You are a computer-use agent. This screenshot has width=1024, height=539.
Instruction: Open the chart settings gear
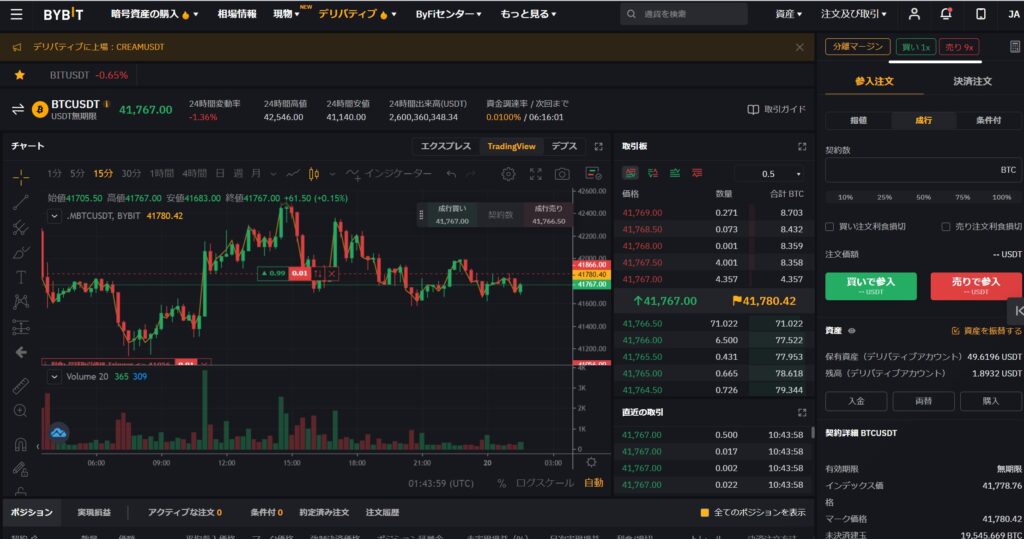coord(508,174)
